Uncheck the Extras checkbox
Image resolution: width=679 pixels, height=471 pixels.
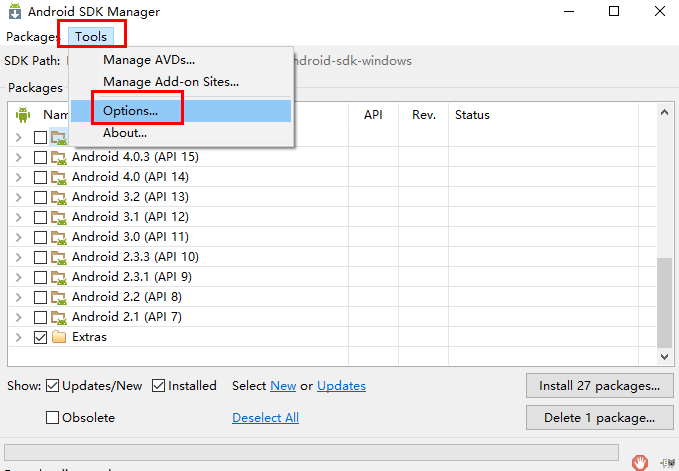click(40, 337)
